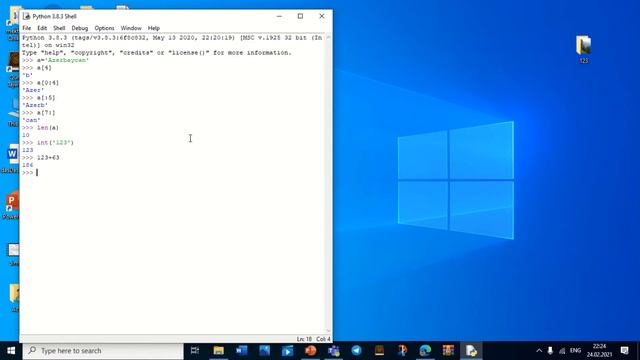Viewport: 640px width, 360px height.
Task: Click the output 'Azer'
Action: [x=33, y=90]
